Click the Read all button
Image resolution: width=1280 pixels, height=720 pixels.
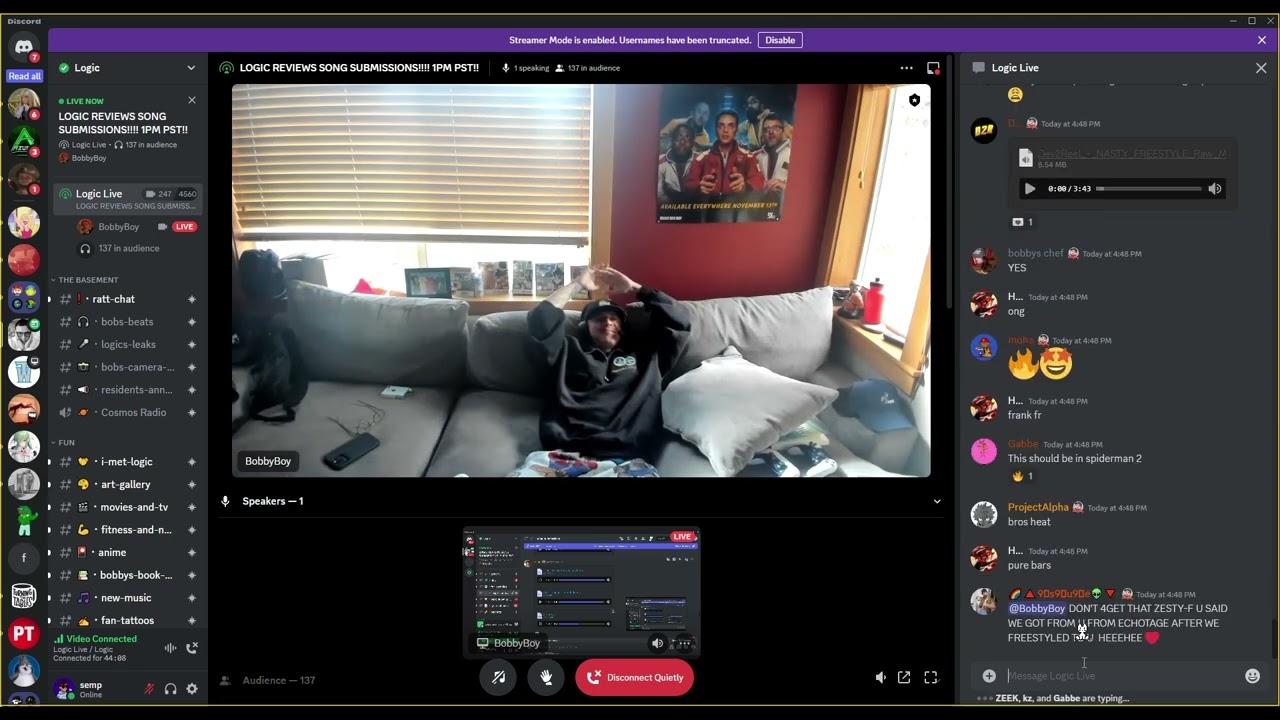click(x=24, y=76)
